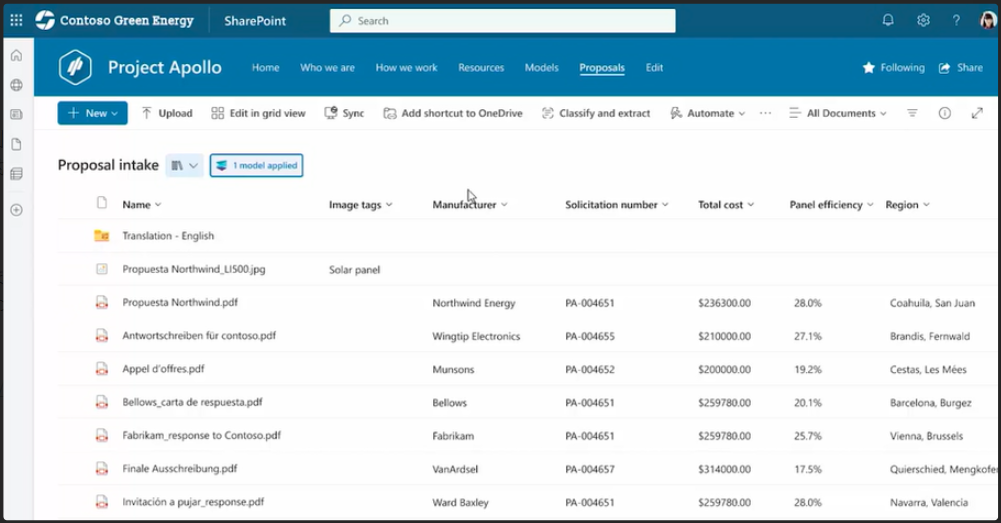Toggle the Following star for this site
This screenshot has height=523, width=1001.
pos(893,68)
